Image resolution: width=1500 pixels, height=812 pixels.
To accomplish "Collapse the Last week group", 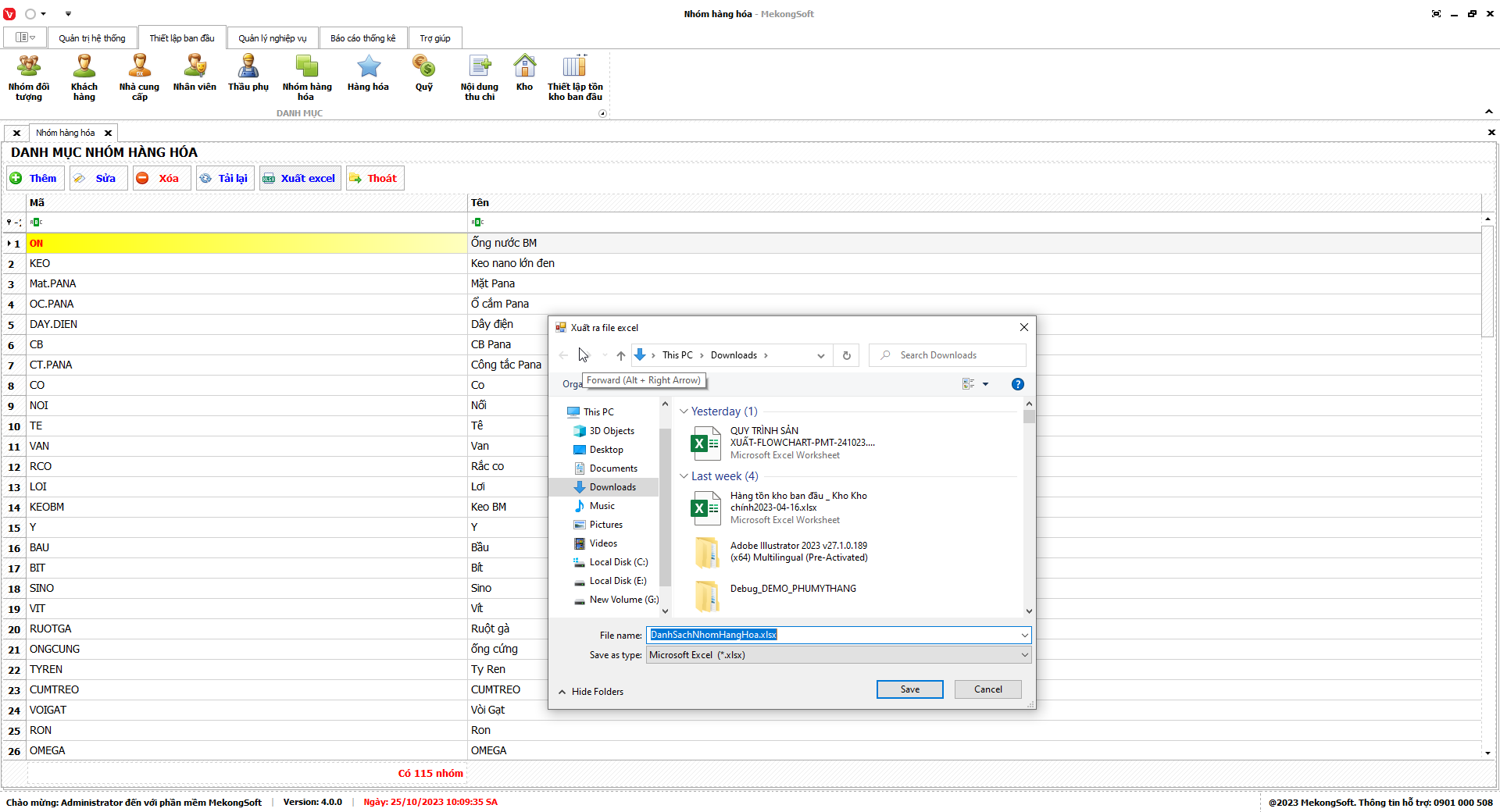I will point(684,476).
